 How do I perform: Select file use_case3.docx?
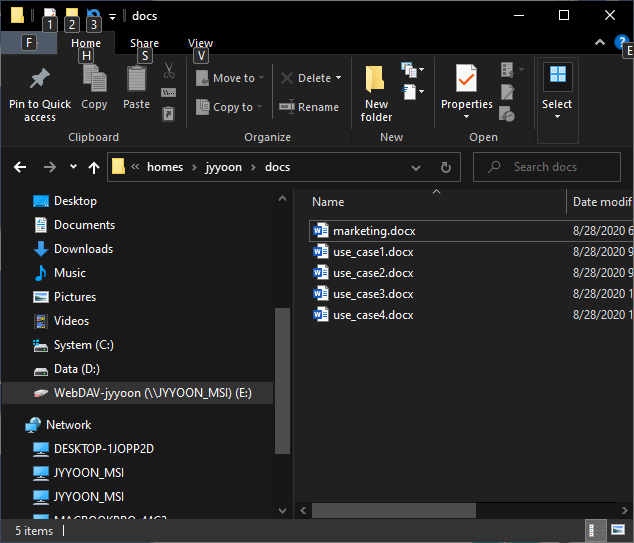(x=373, y=294)
